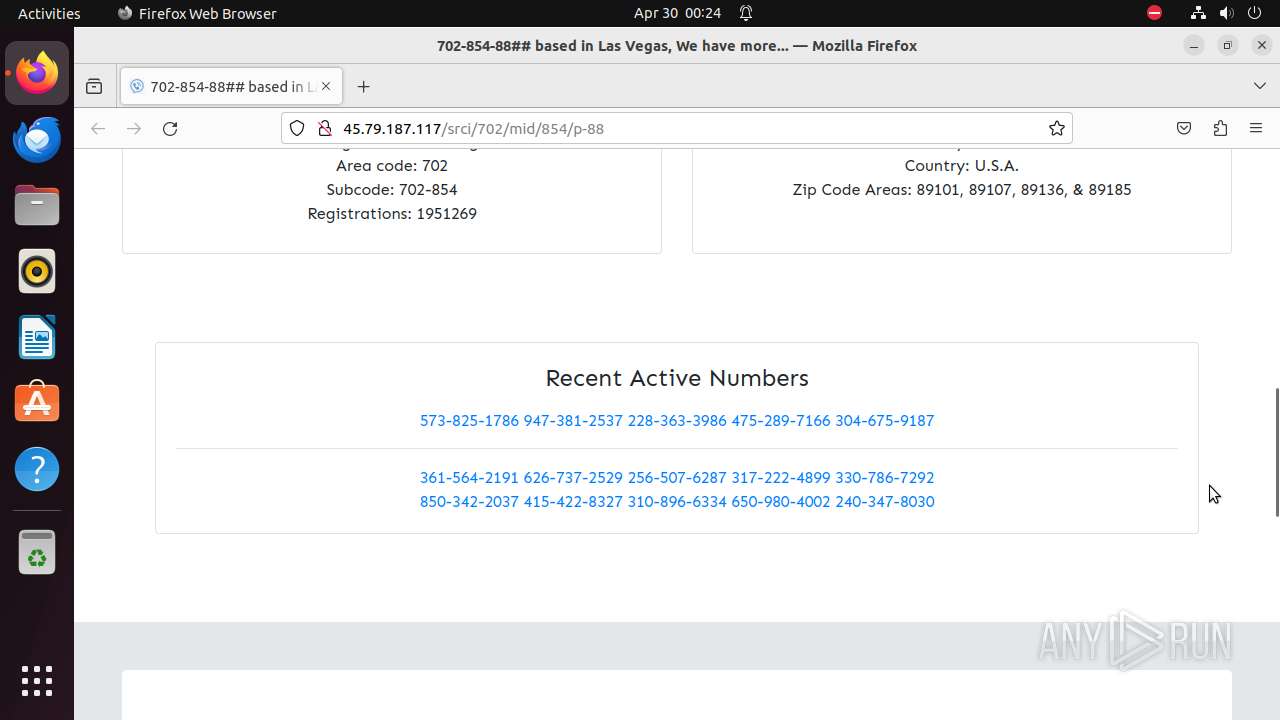Image resolution: width=1280 pixels, height=720 pixels.
Task: Open the Extensions panel
Action: [1220, 128]
